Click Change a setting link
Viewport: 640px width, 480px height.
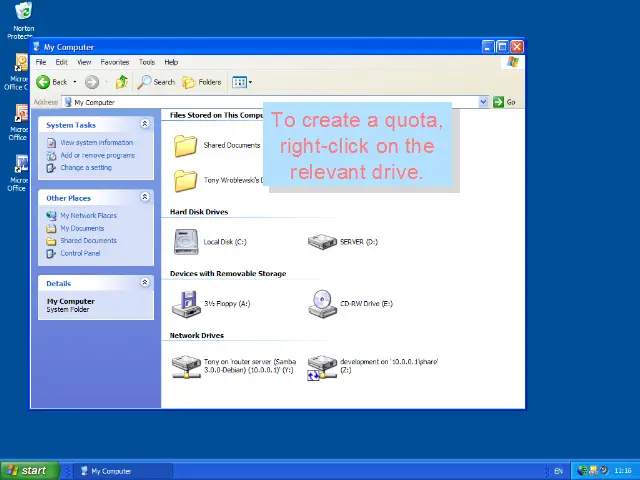pos(86,167)
